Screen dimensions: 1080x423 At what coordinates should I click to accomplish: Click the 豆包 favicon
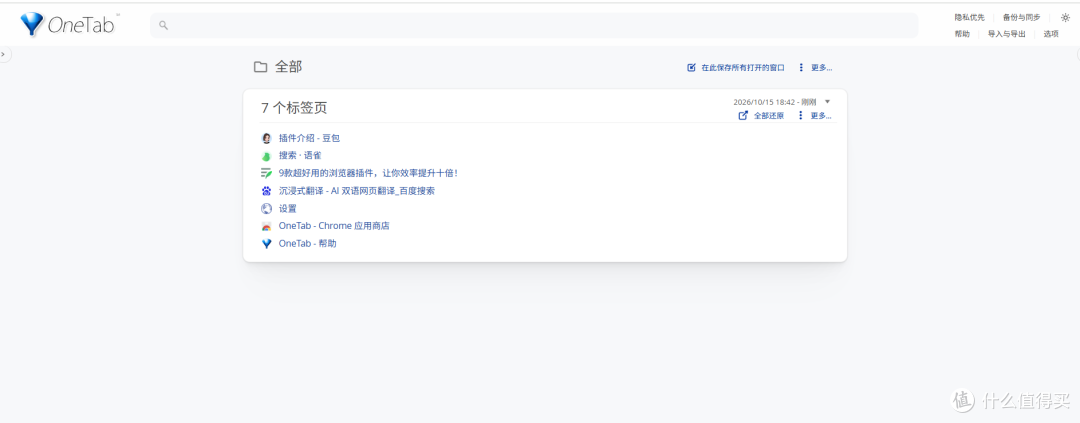pos(267,138)
